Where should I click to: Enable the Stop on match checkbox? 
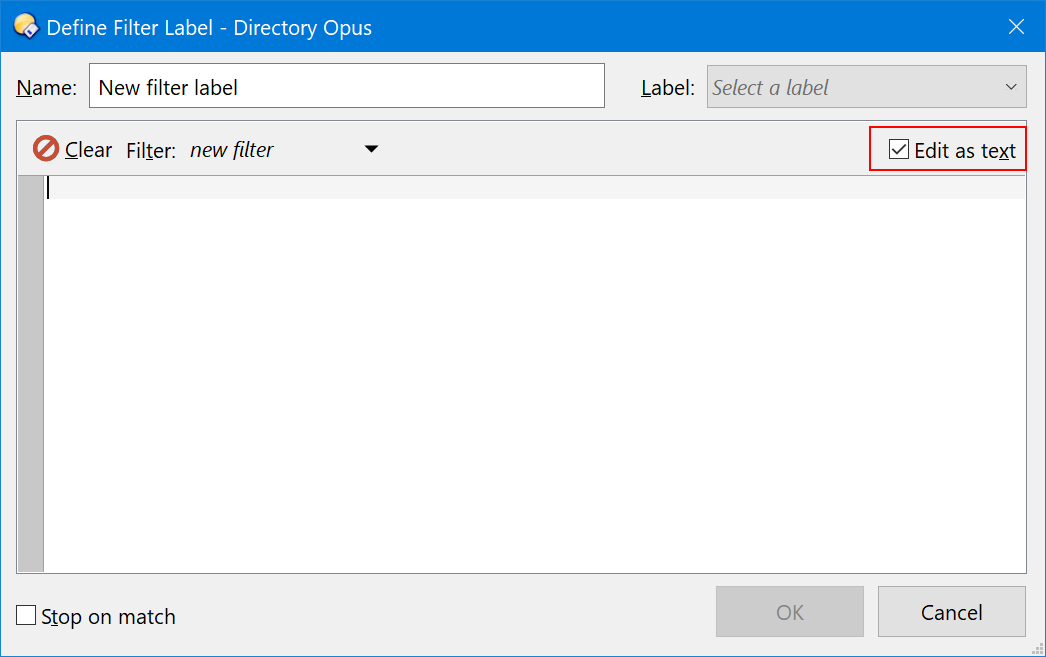(x=26, y=616)
